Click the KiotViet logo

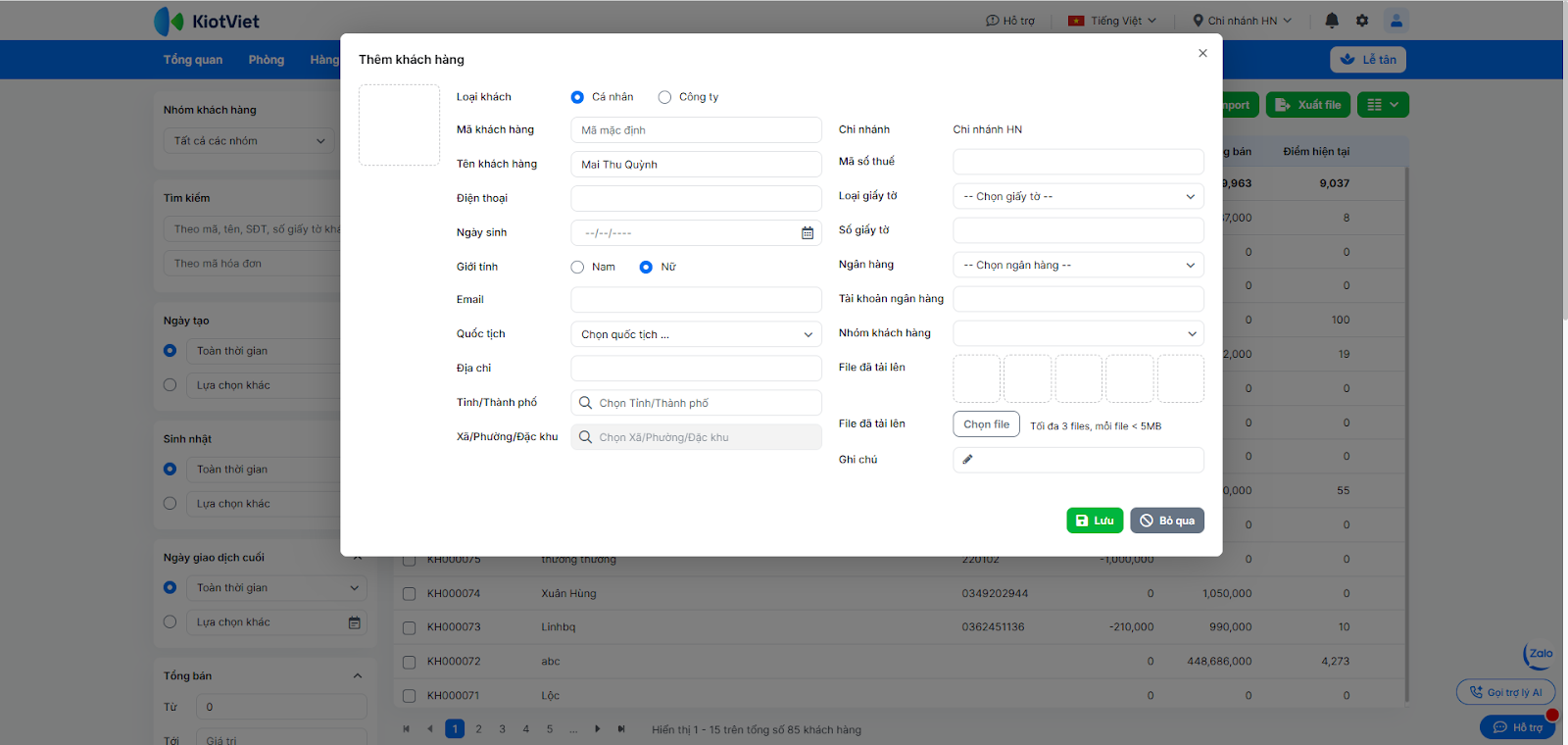click(x=207, y=21)
